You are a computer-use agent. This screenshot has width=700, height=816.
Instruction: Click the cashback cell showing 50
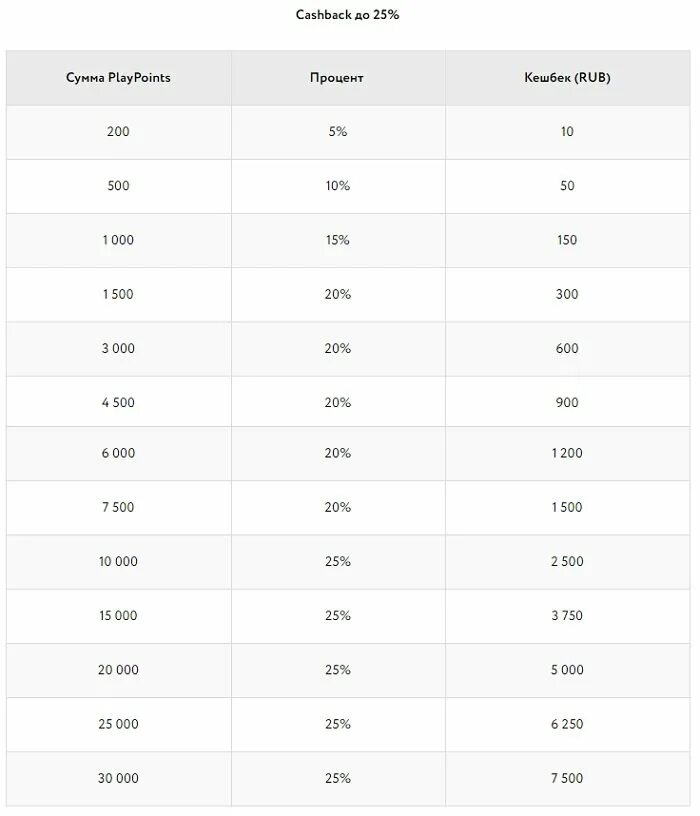(567, 186)
